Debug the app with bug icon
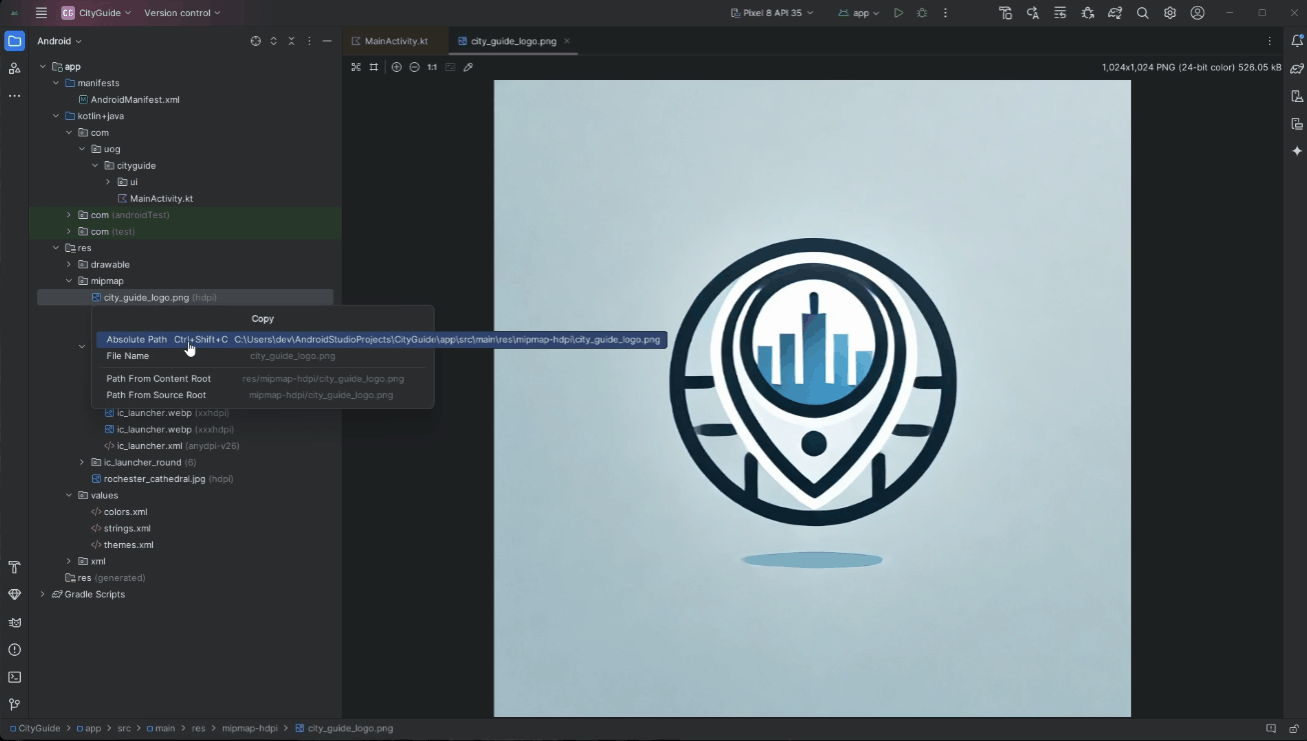The height and width of the screenshot is (741, 1307). pos(922,13)
